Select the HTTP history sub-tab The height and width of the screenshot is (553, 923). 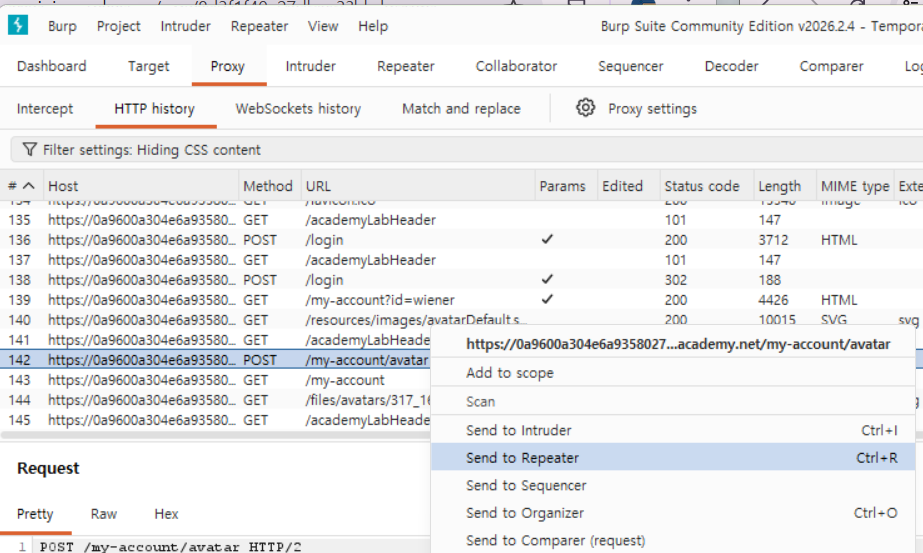154,108
